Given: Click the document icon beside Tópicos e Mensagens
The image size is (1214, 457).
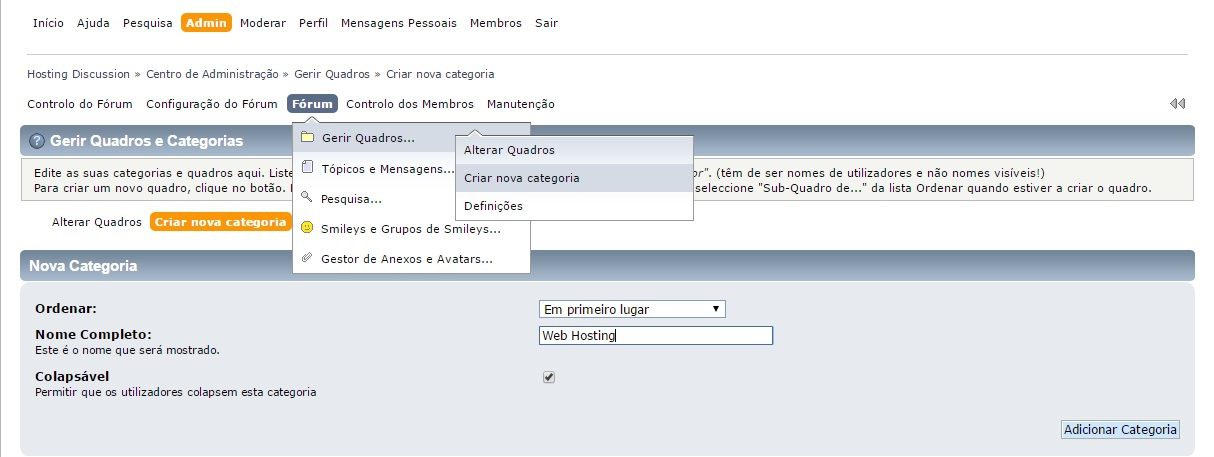Looking at the screenshot, I should 308,168.
